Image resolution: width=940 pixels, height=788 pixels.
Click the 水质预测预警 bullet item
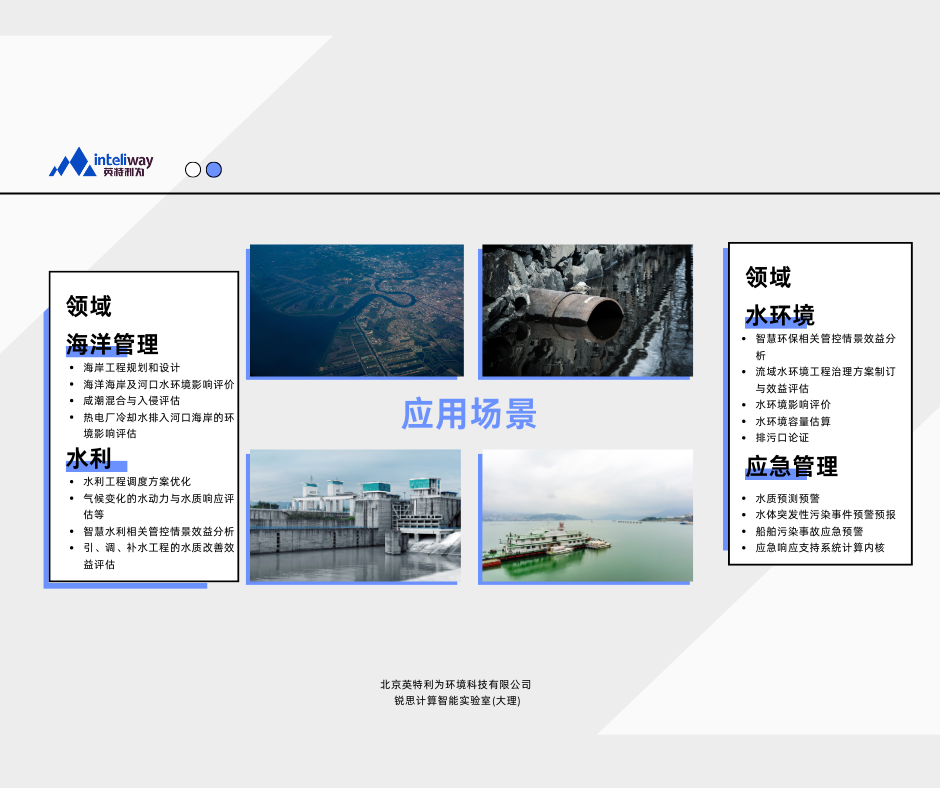[787, 498]
